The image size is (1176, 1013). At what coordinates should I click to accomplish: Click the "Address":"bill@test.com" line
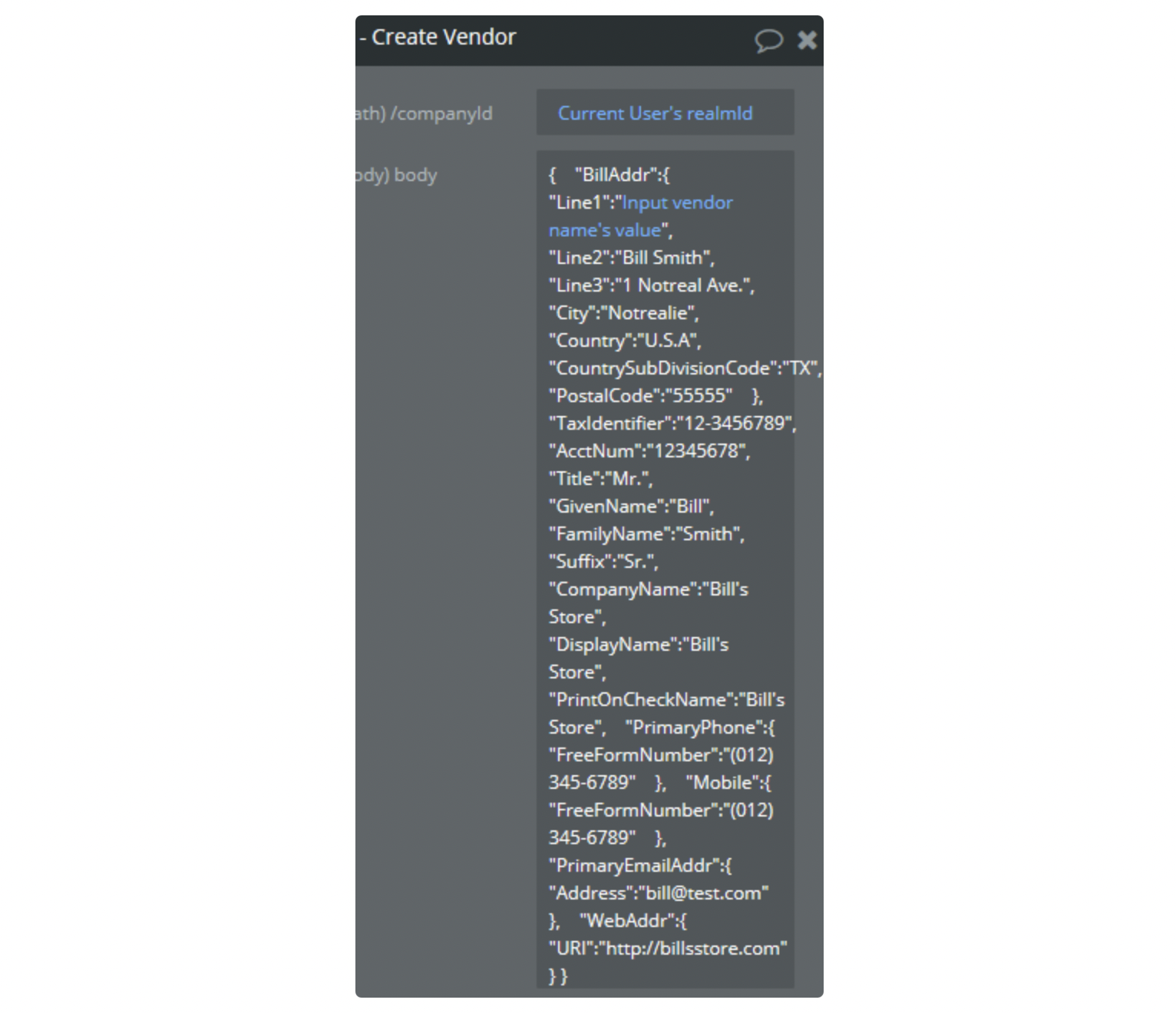tap(659, 893)
